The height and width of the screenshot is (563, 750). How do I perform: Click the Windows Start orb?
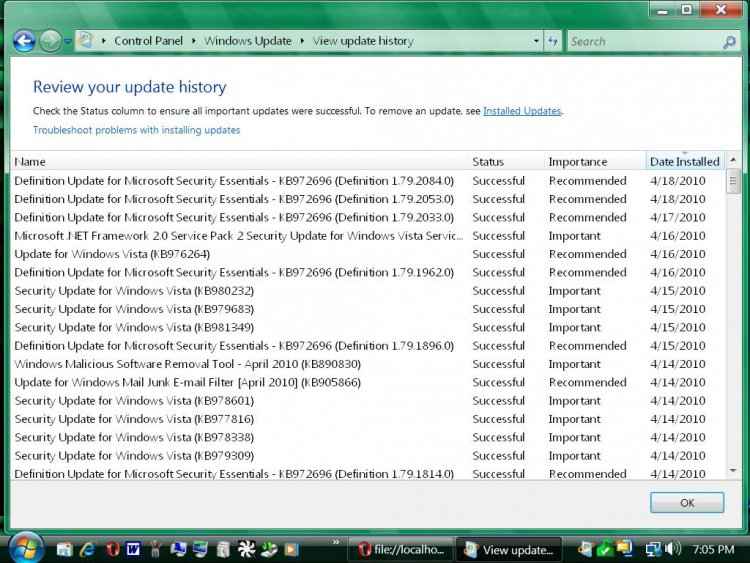pos(26,548)
